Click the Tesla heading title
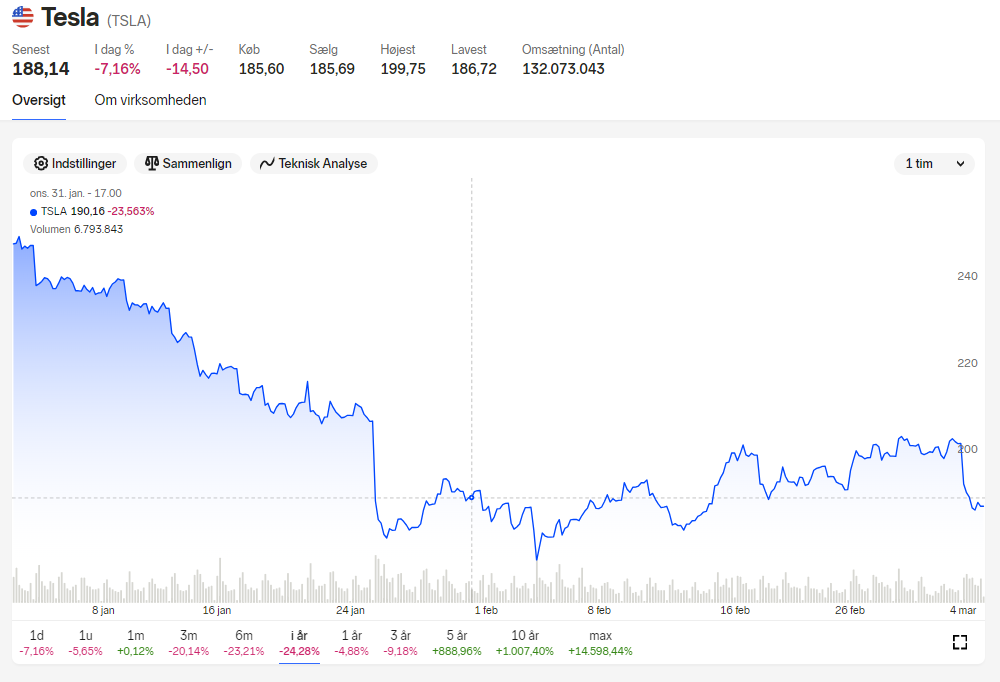 [70, 17]
